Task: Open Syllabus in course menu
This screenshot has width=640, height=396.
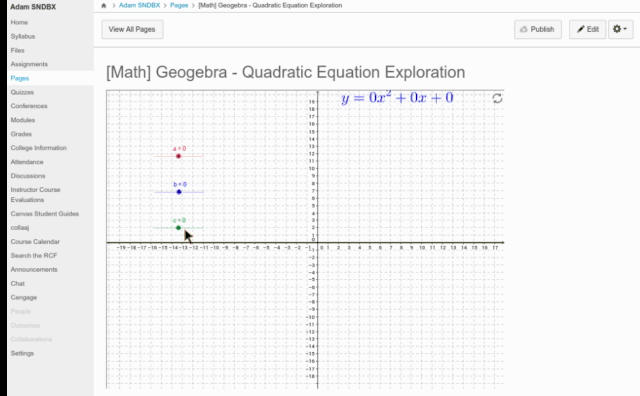Action: pyautogui.click(x=23, y=36)
